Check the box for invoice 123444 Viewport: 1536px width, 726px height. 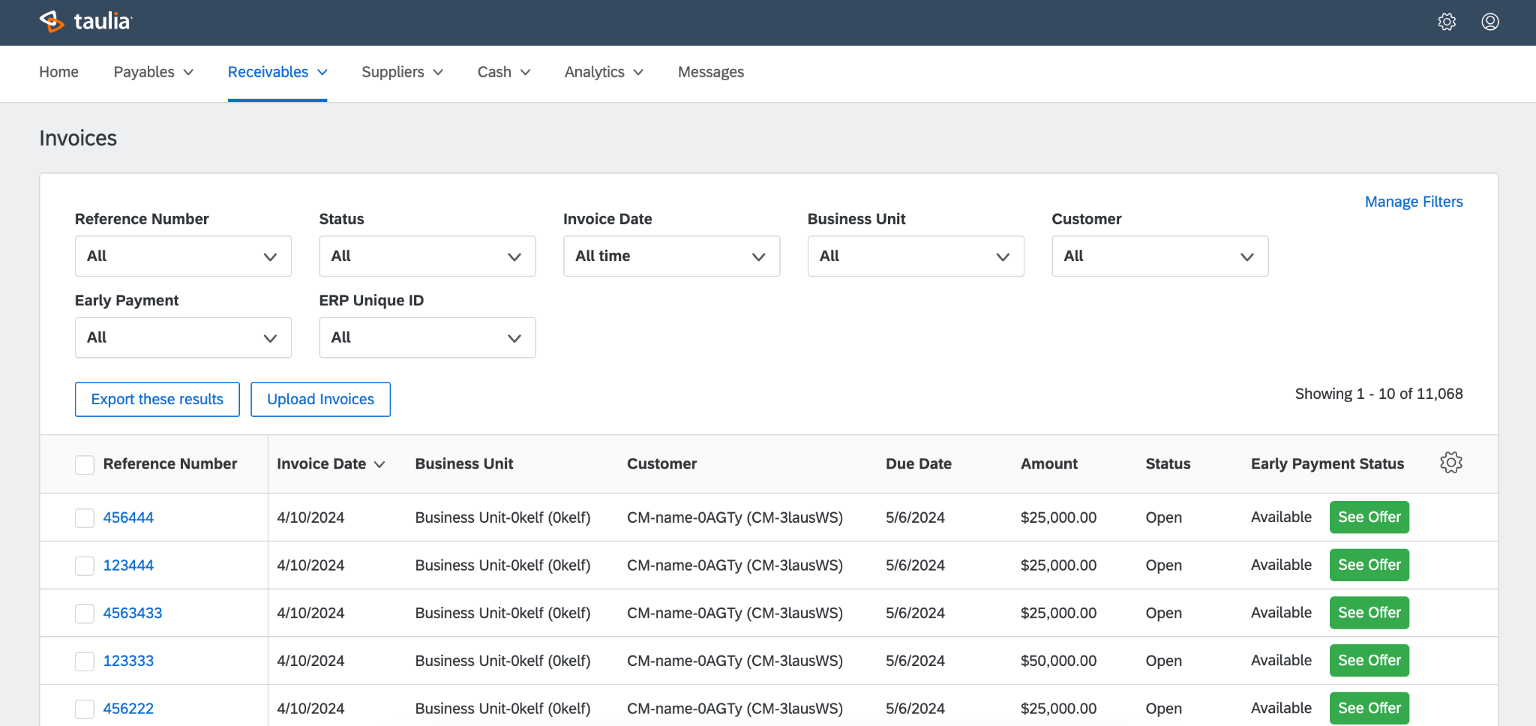(85, 566)
